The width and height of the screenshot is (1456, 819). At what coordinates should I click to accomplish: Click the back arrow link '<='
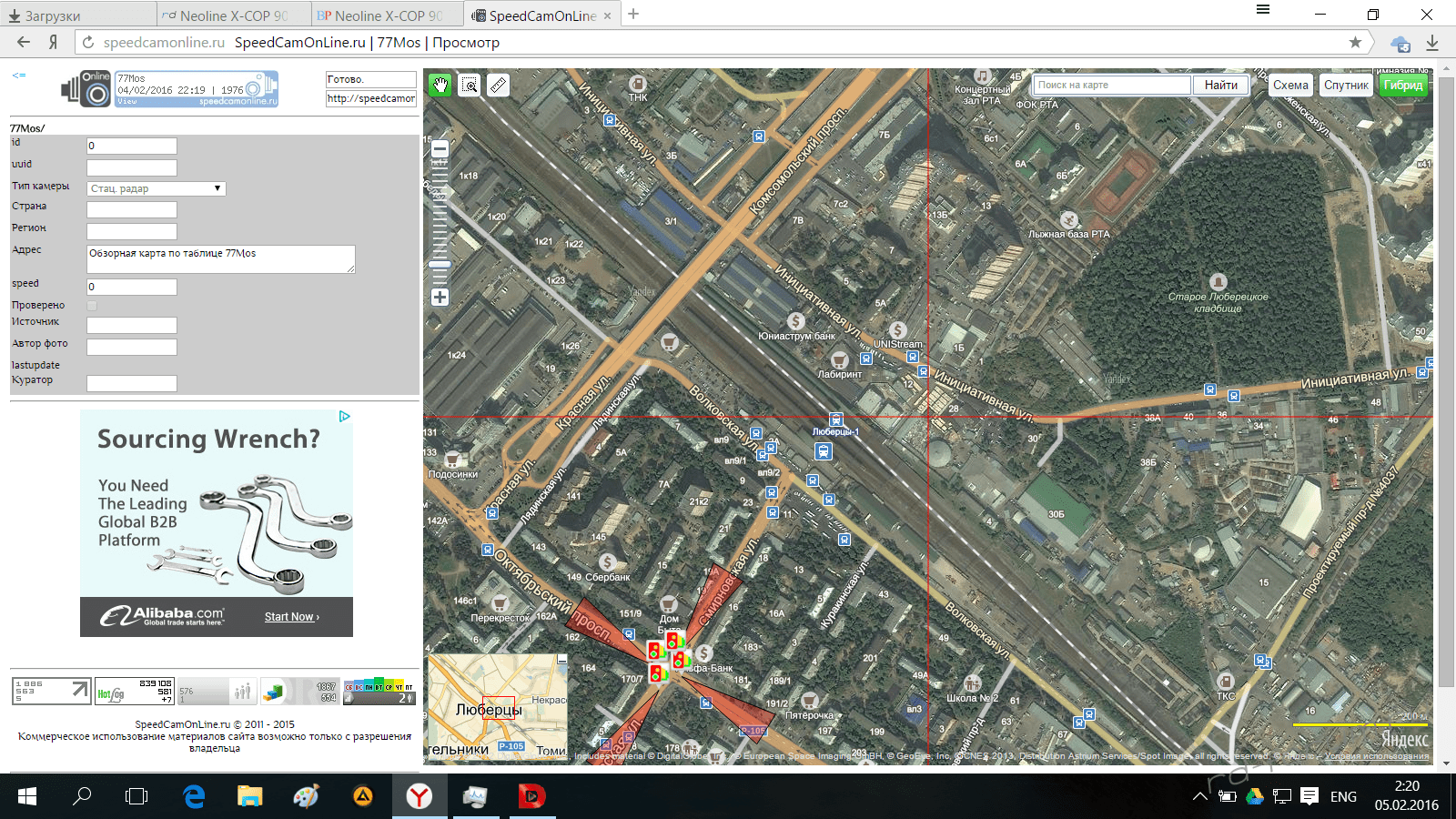[19, 76]
